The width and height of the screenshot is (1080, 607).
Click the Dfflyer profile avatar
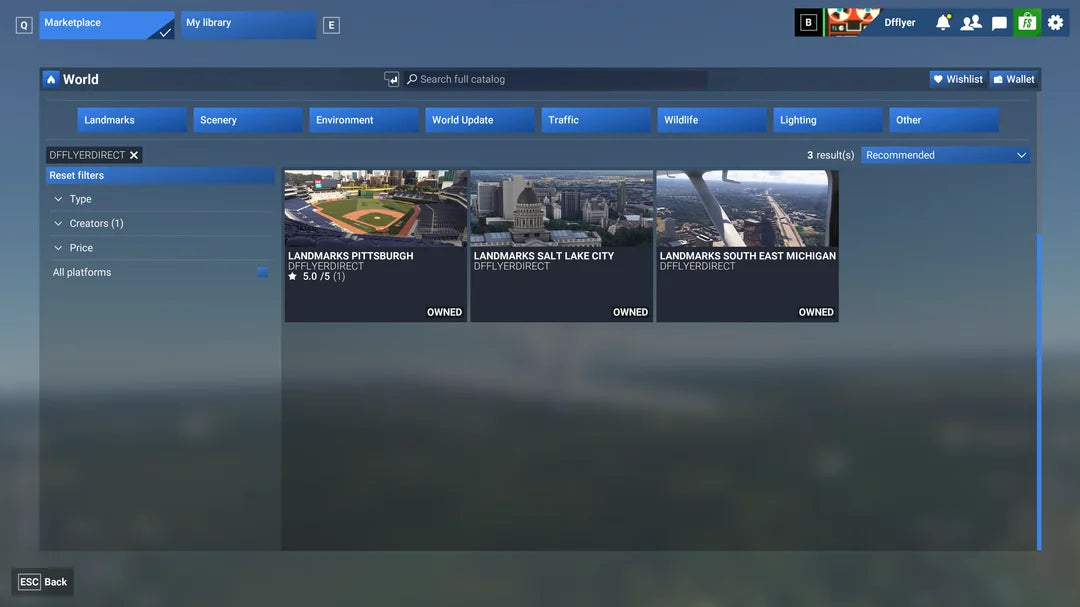click(x=852, y=22)
